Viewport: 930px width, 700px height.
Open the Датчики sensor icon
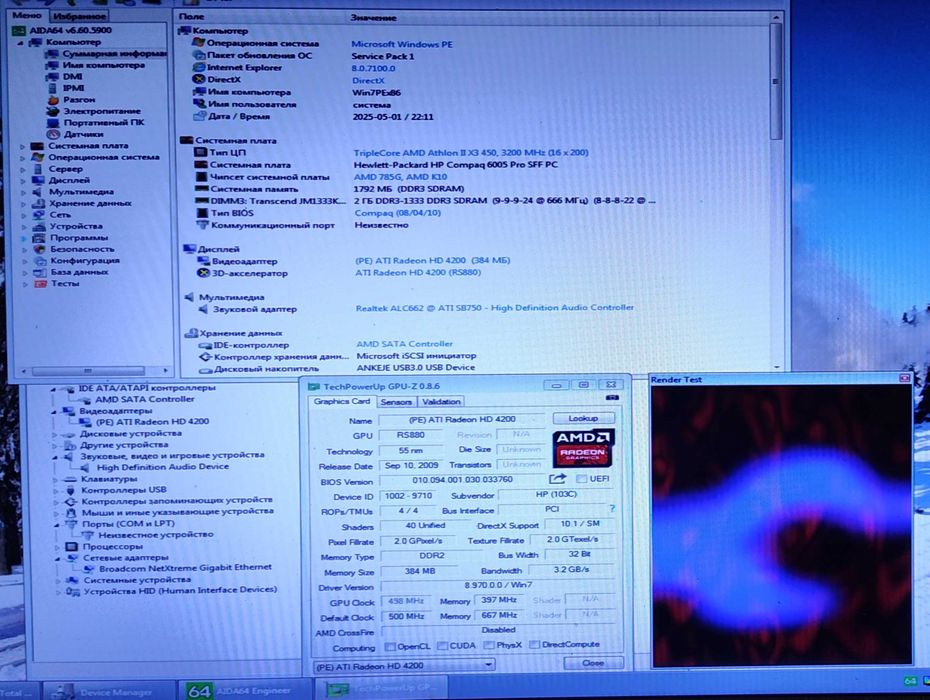pyautogui.click(x=53, y=134)
